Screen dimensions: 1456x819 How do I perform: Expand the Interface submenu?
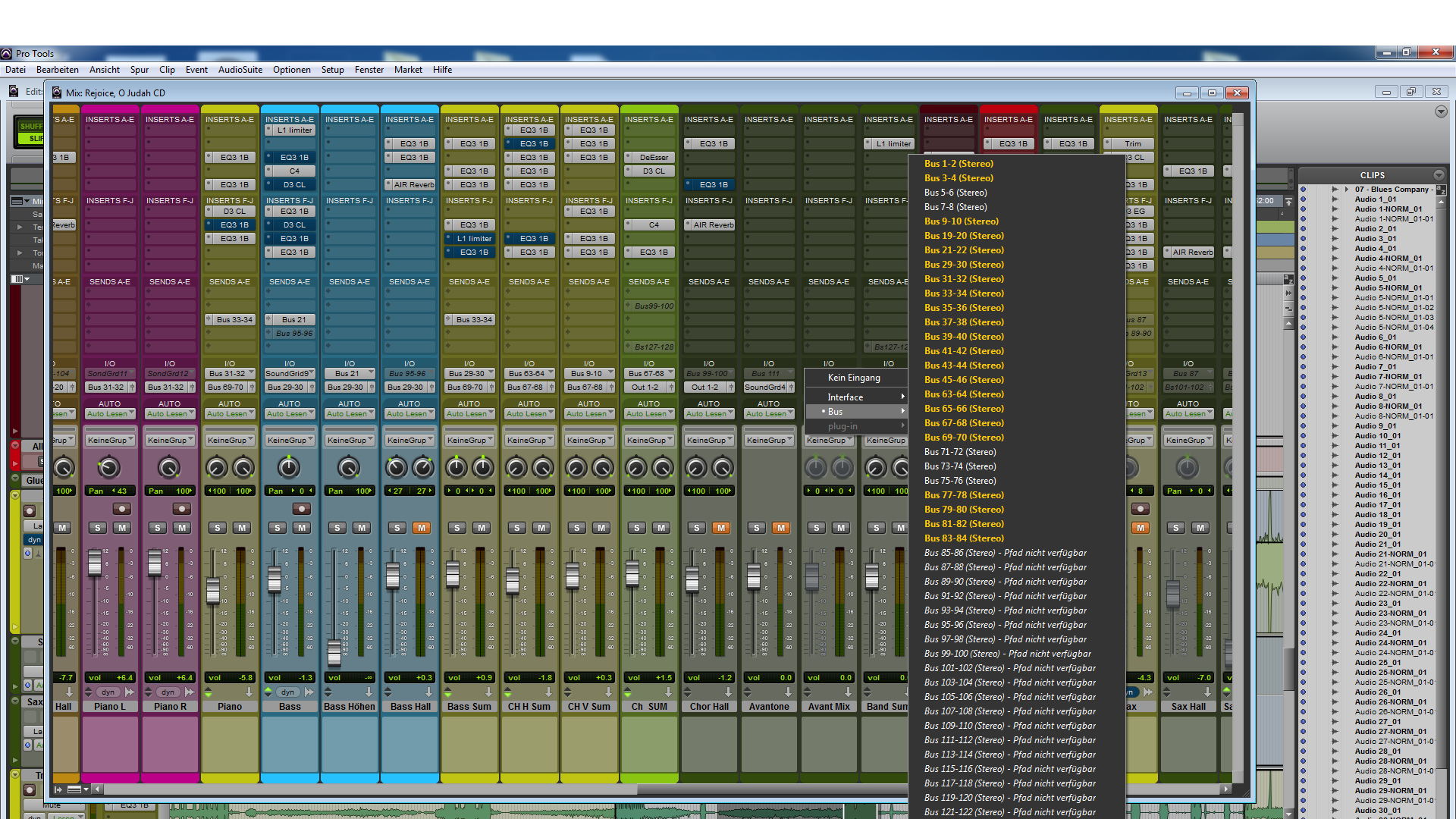[x=856, y=397]
